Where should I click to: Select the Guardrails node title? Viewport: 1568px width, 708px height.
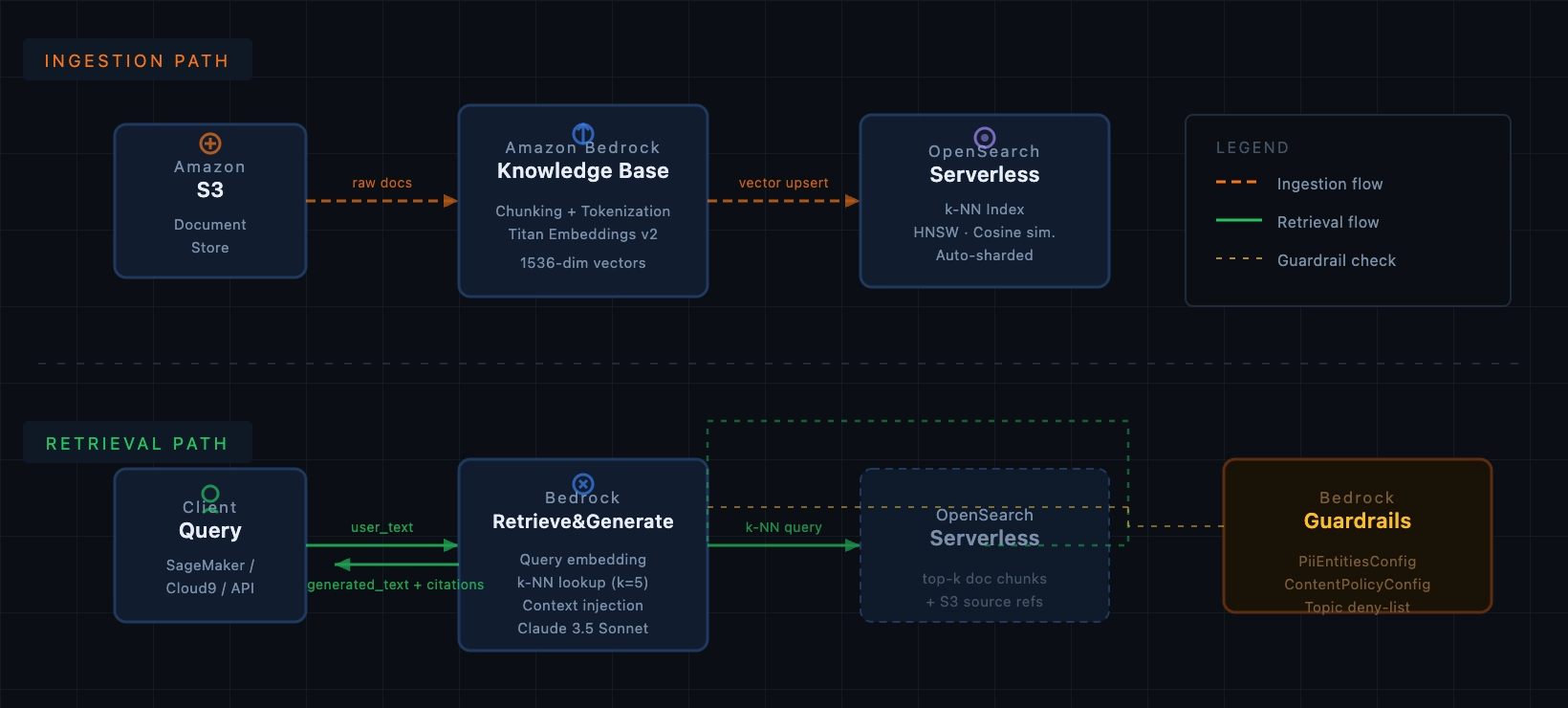[x=1358, y=521]
